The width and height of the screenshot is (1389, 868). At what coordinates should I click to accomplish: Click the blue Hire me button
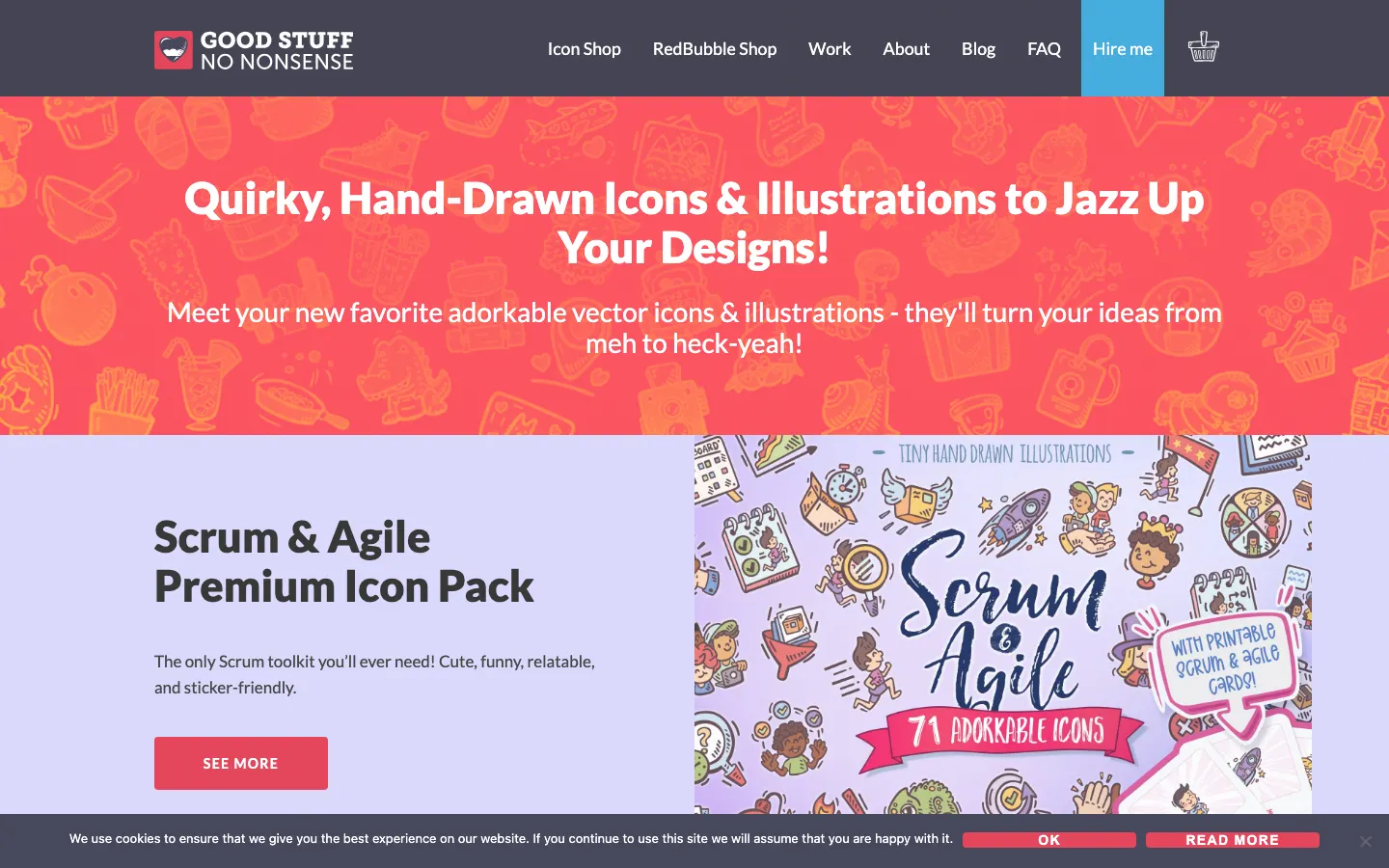point(1123,48)
